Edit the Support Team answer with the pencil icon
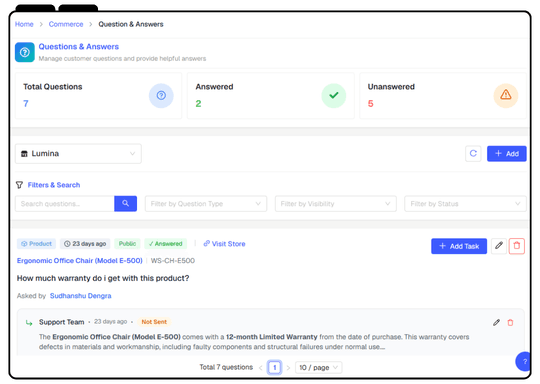 (496, 322)
